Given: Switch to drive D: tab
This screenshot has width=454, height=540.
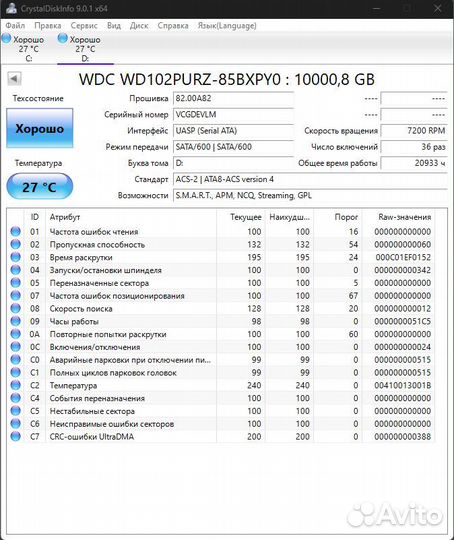Looking at the screenshot, I should [x=85, y=48].
